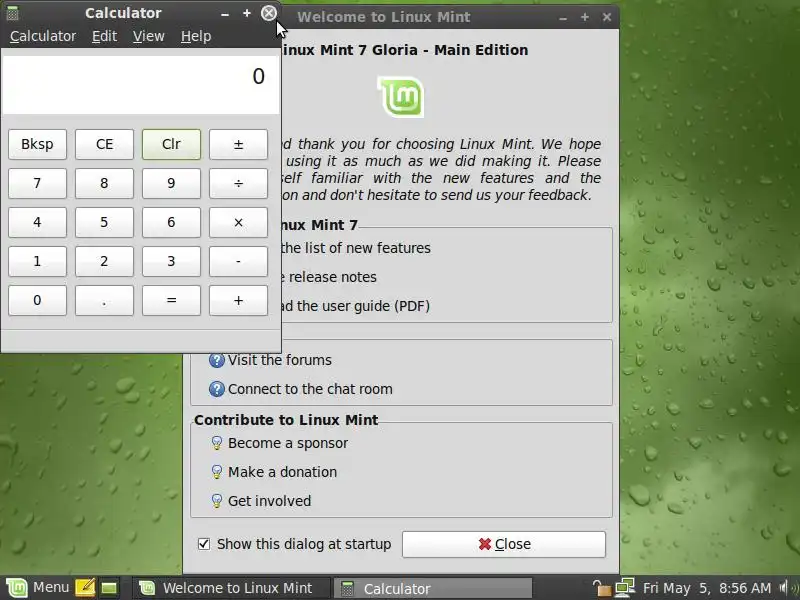Maximize the Welcome to Linux Mint window
This screenshot has height=600, width=800.
click(585, 17)
